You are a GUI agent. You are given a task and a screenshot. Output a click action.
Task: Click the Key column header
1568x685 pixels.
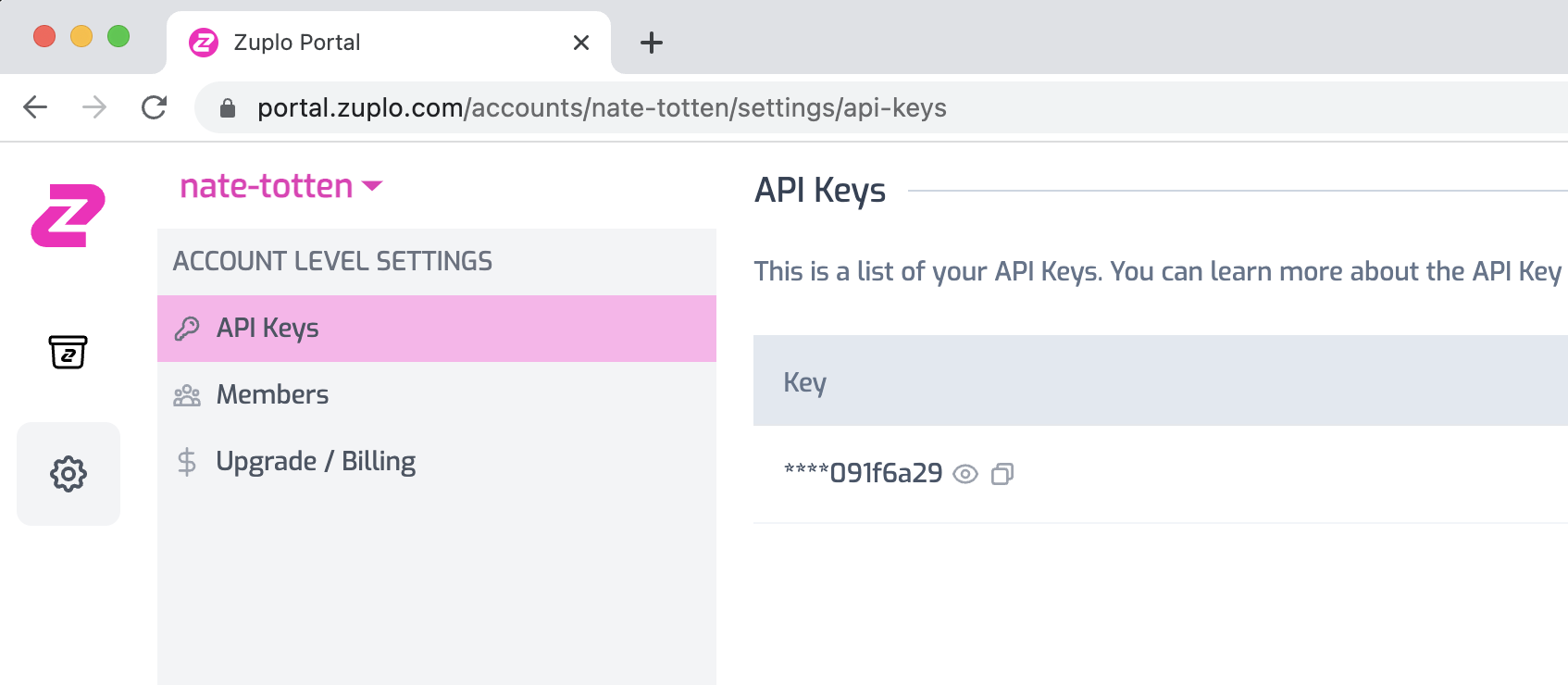click(804, 382)
